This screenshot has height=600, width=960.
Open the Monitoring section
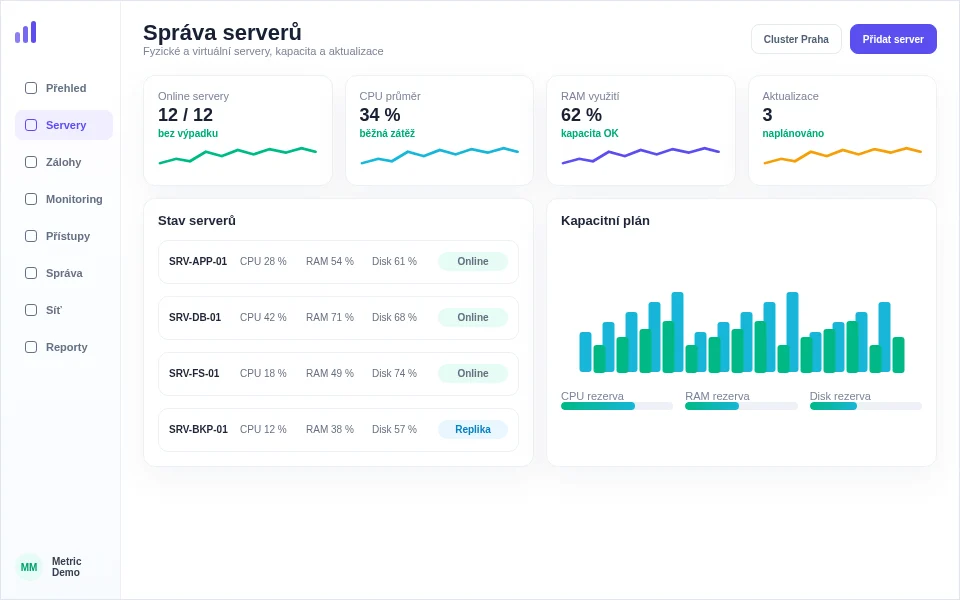(64, 199)
